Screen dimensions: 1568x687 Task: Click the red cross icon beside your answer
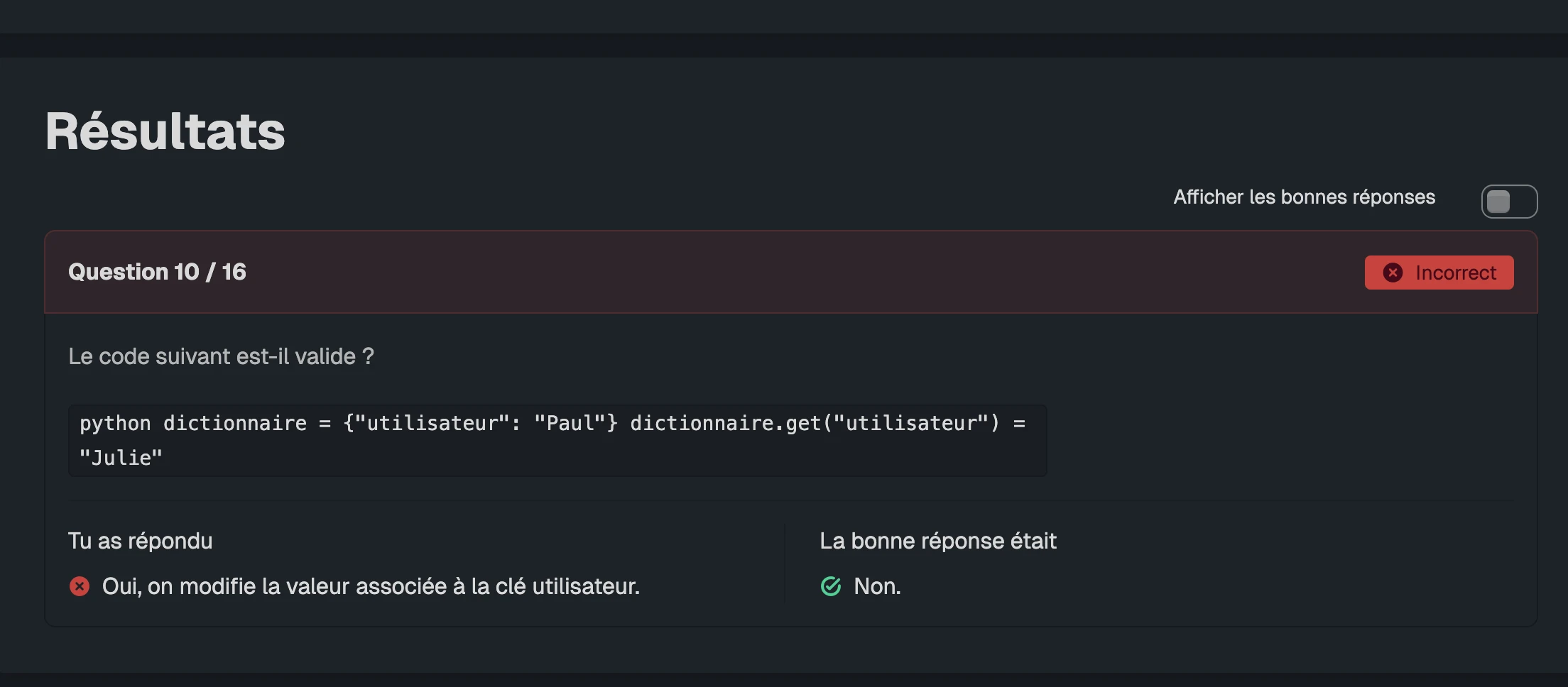coord(80,586)
